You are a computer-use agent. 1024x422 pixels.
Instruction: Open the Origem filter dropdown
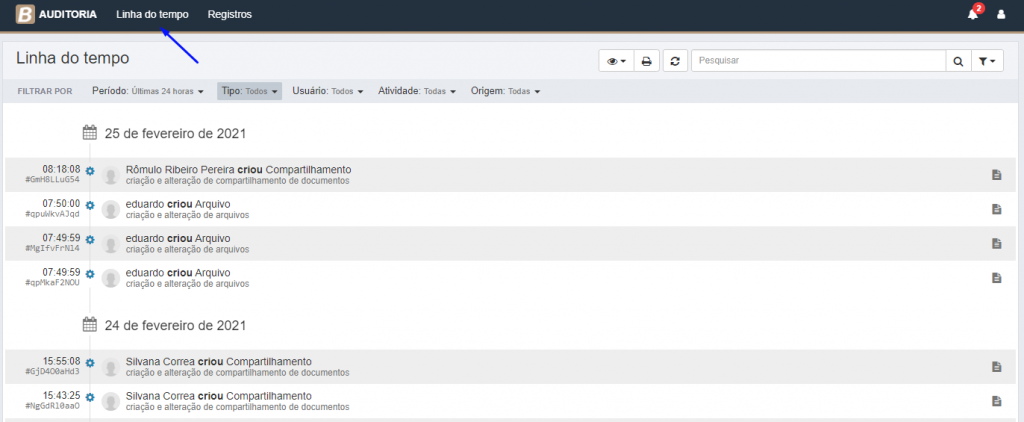click(505, 91)
